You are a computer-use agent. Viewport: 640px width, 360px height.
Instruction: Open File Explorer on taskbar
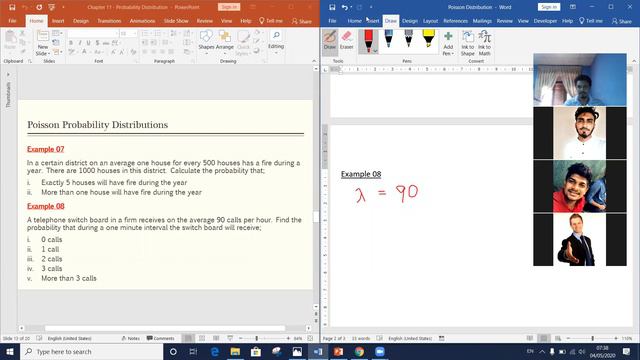click(235, 351)
